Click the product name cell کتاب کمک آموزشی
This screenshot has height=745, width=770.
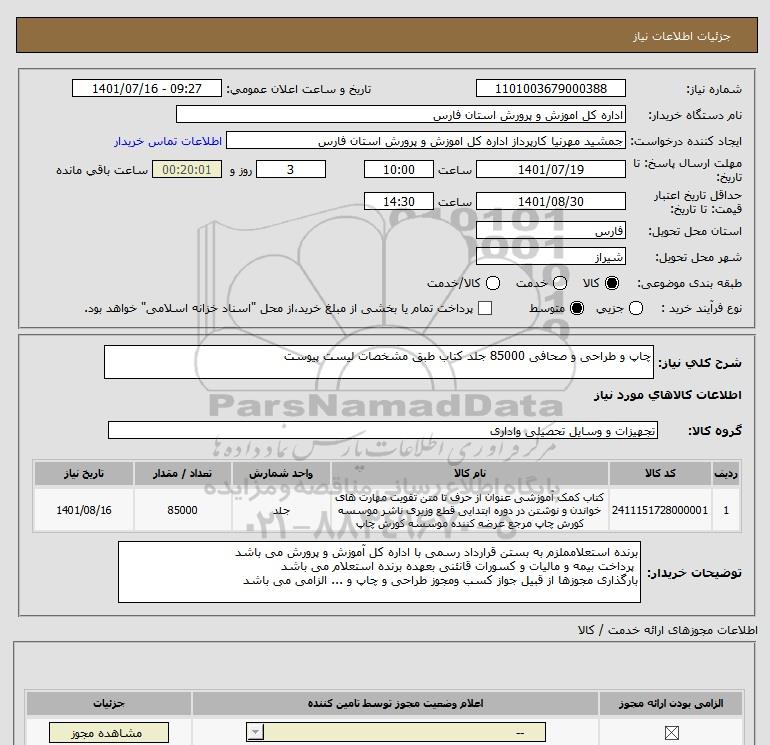coord(470,510)
